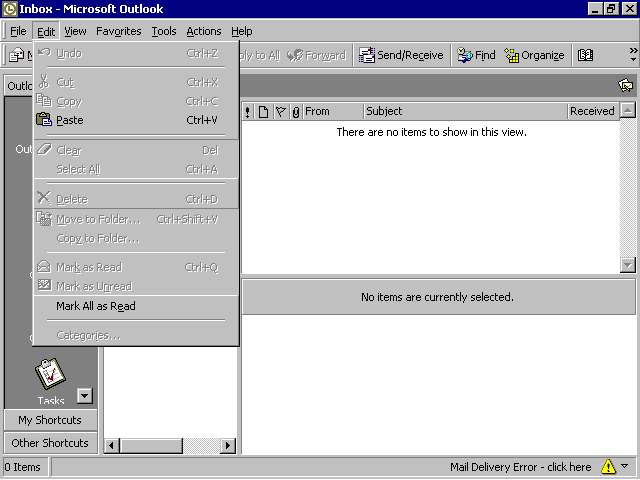Viewport: 640px width, 480px height.
Task: Click the Forward toolbar button
Action: coord(316,55)
